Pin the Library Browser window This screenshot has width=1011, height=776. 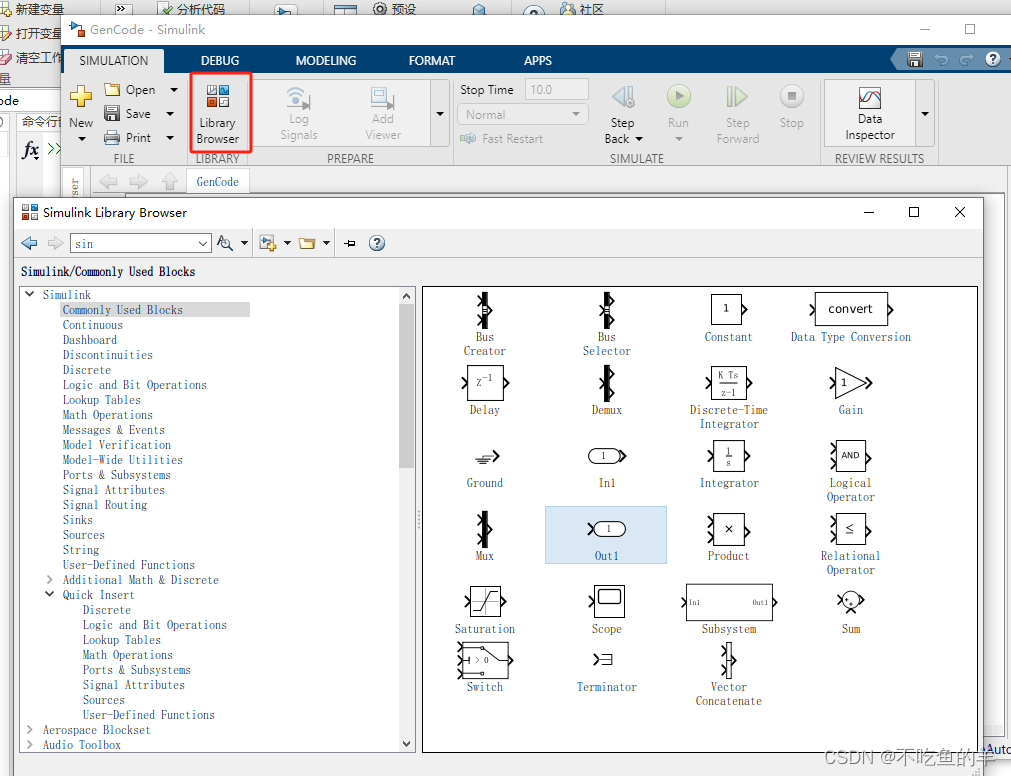pyautogui.click(x=349, y=243)
